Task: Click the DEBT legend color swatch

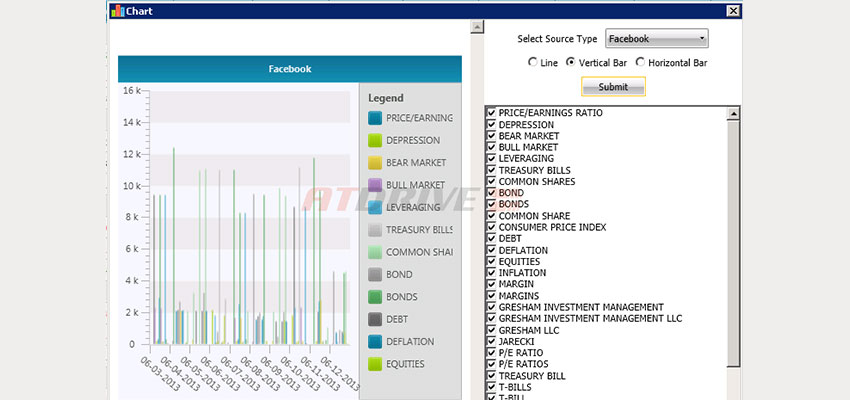Action: click(x=375, y=319)
